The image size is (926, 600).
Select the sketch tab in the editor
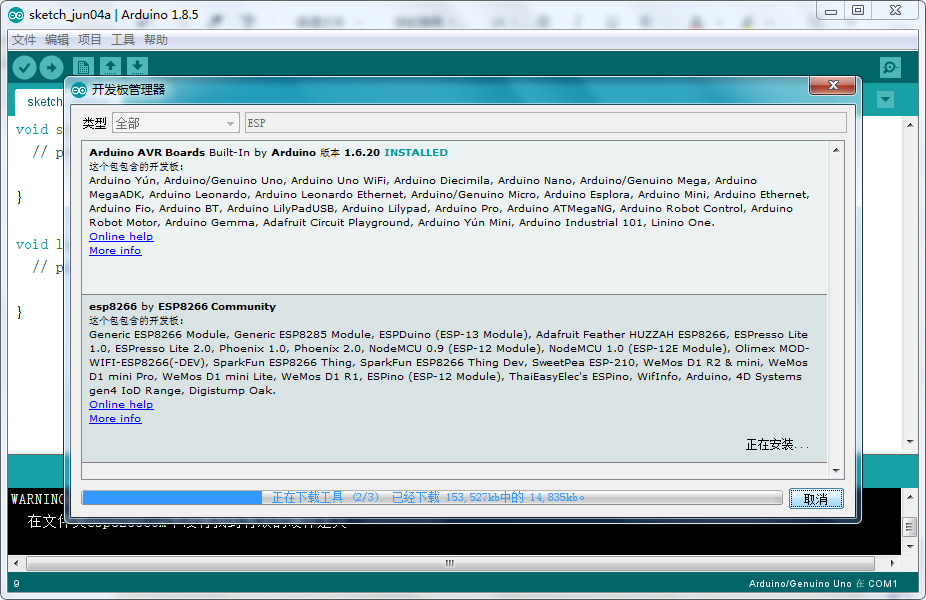click(x=40, y=102)
